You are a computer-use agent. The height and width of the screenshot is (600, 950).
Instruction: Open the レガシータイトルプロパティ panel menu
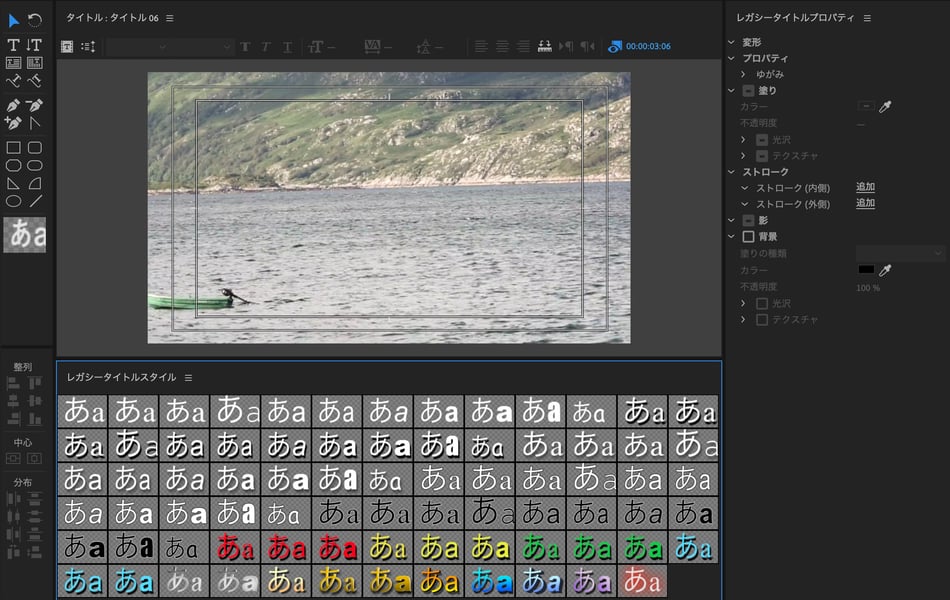click(x=867, y=18)
